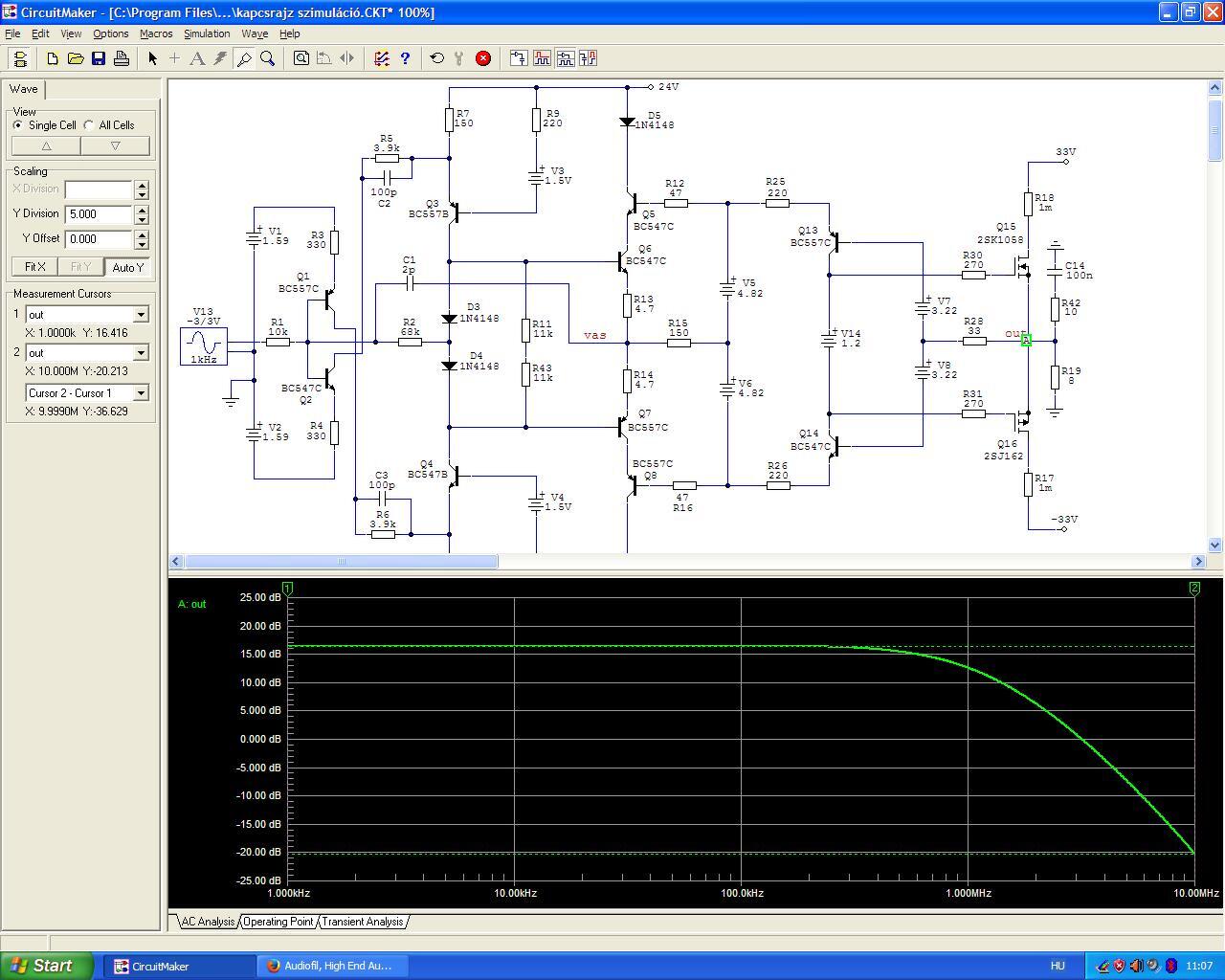This screenshot has width=1225, height=980.
Task: Open the Simulation menu
Action: (207, 33)
